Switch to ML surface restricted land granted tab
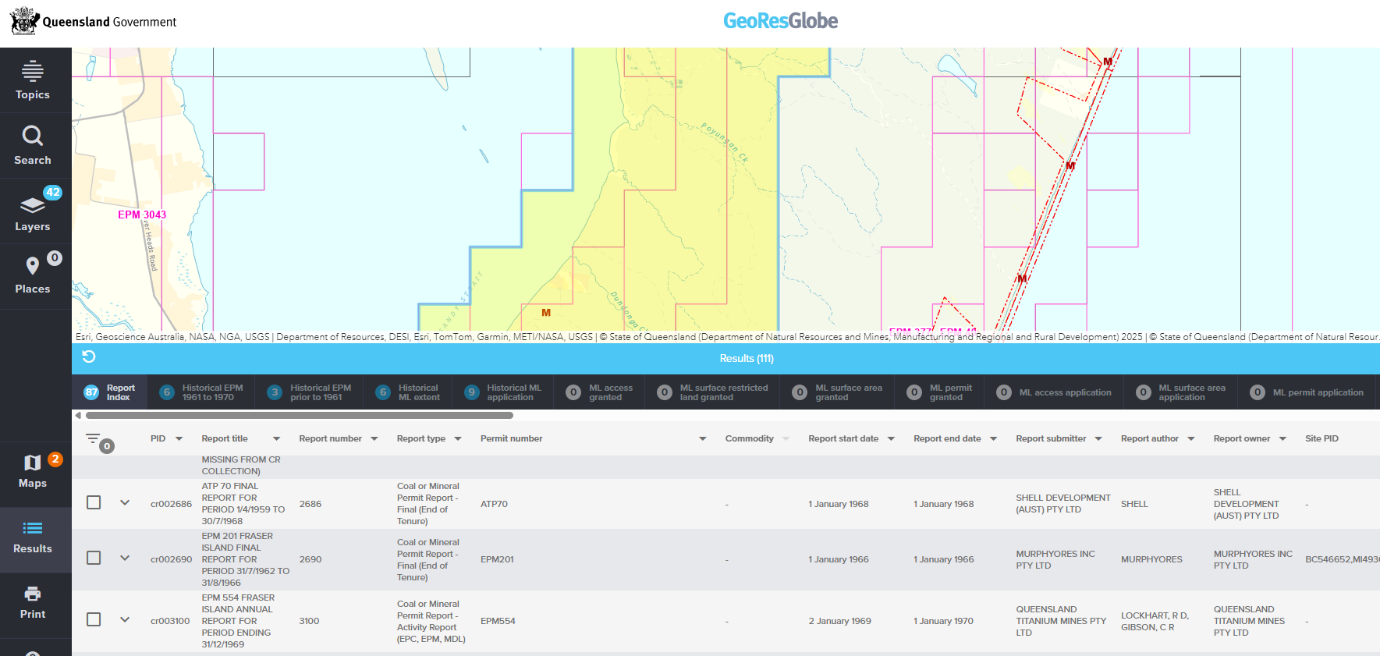Screen dimensions: 1380x656 tap(713, 392)
